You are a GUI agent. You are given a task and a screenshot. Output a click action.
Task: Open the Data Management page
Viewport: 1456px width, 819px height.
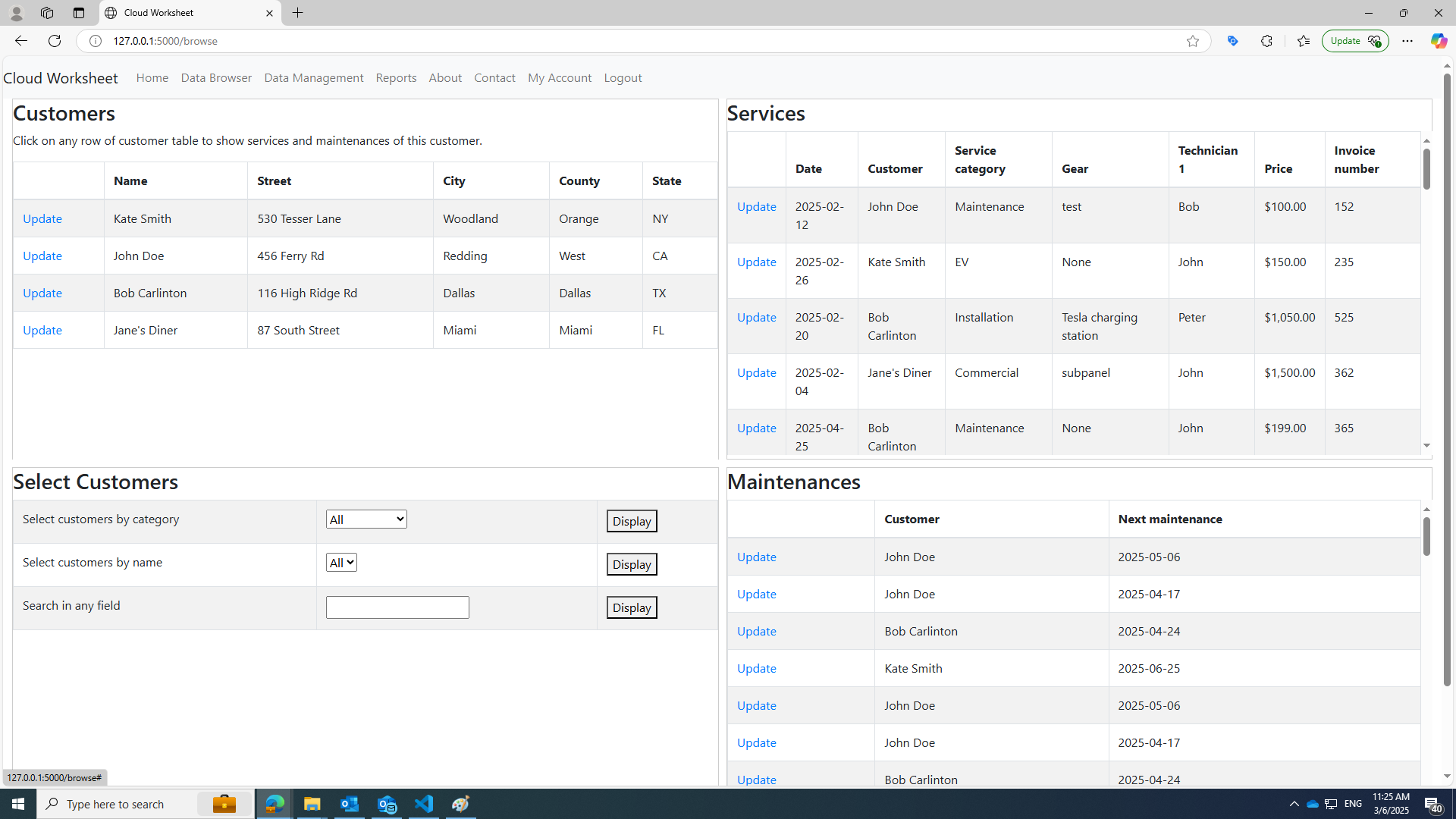click(313, 77)
